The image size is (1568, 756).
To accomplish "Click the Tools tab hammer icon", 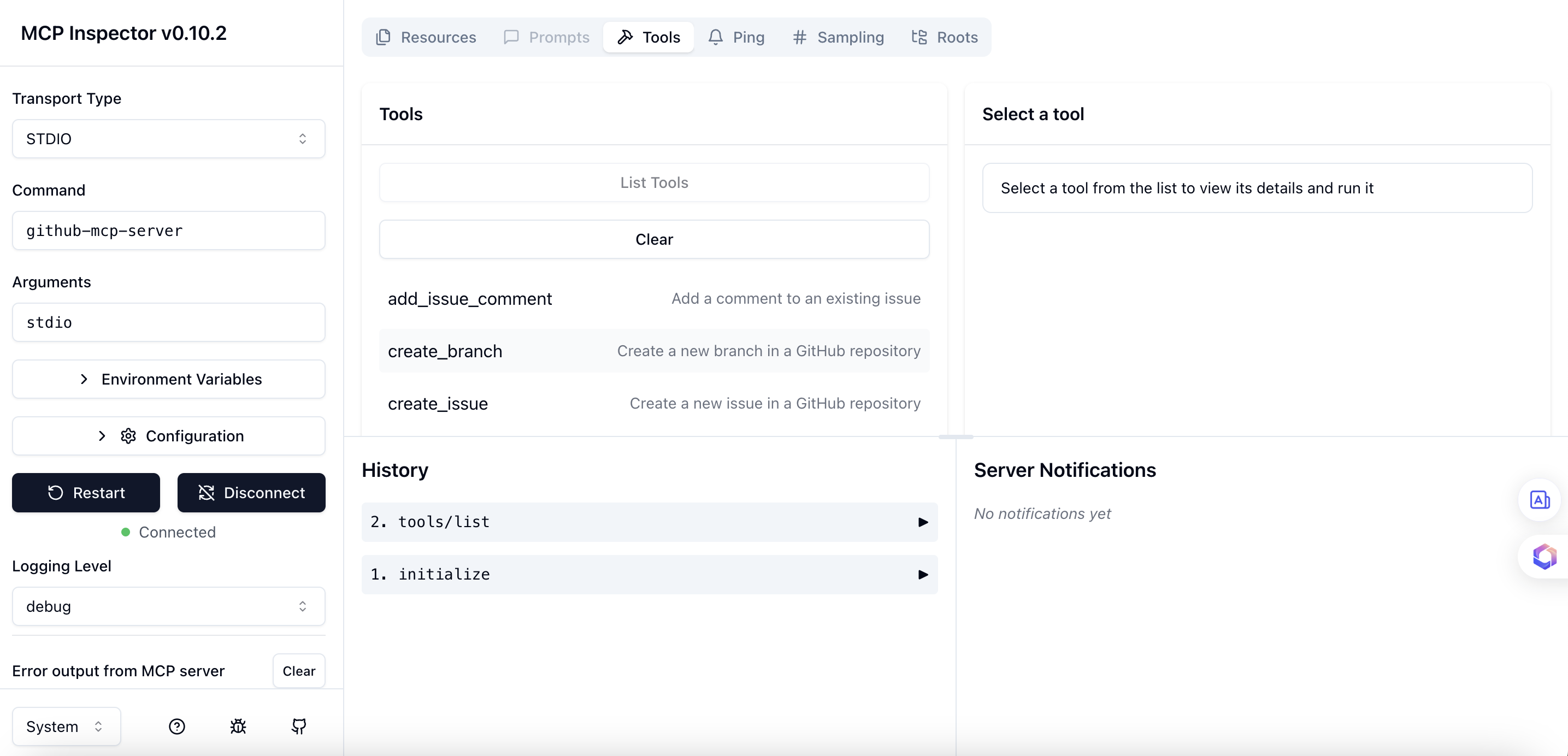I will coord(625,37).
